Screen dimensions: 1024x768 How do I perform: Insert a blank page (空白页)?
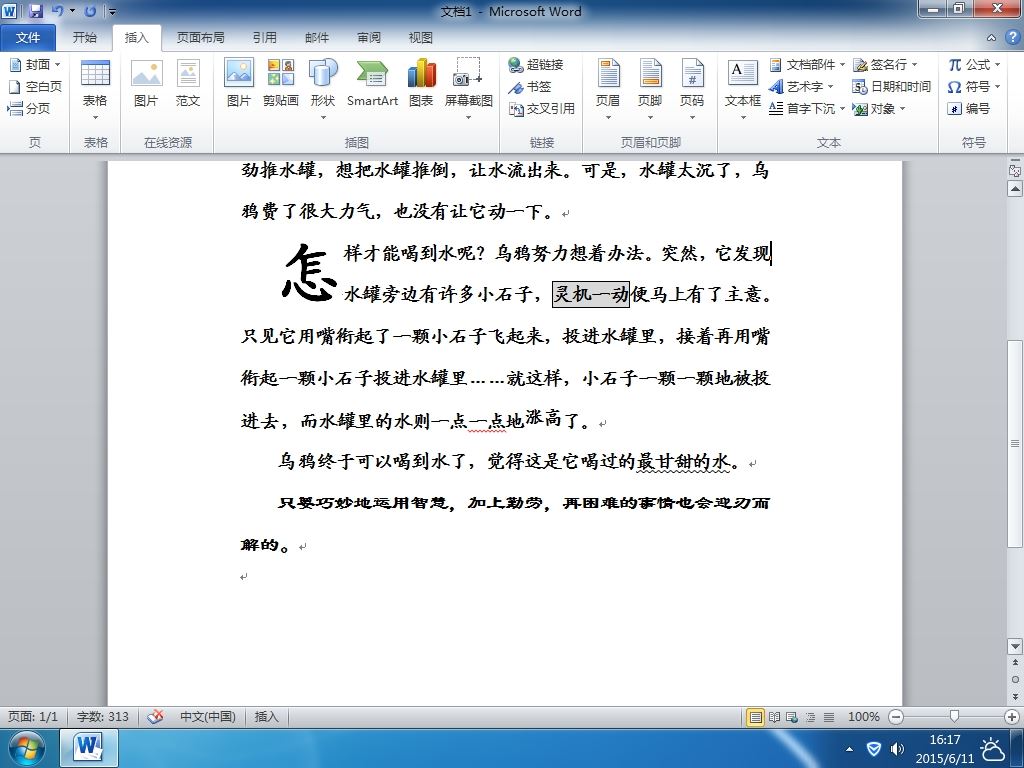35,86
